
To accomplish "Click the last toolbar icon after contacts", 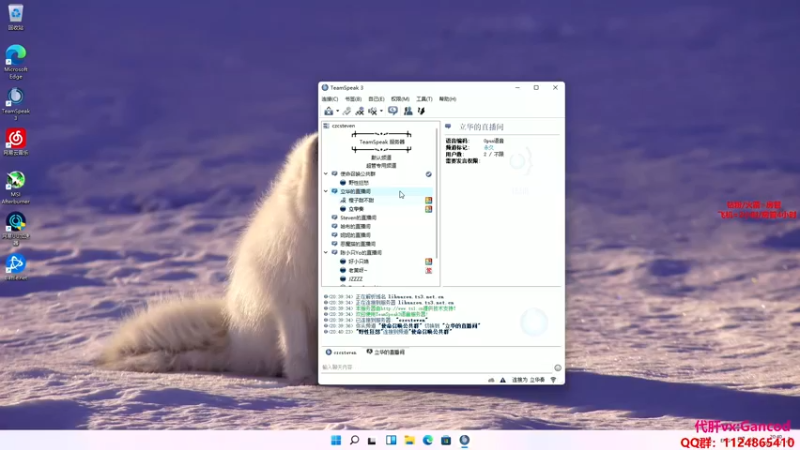I will pyautogui.click(x=421, y=111).
